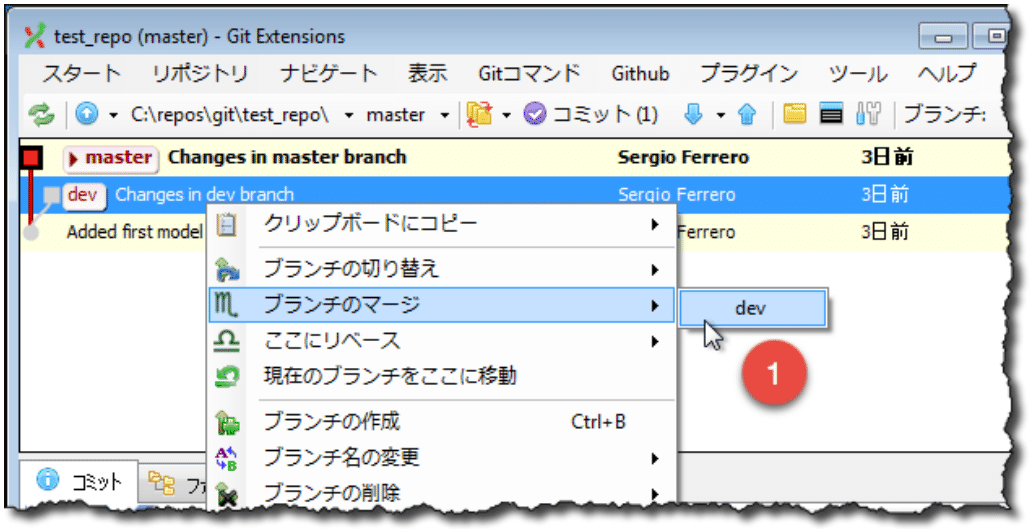Select ブランチのマージ in context menu
1032x529 pixels.
click(442, 305)
